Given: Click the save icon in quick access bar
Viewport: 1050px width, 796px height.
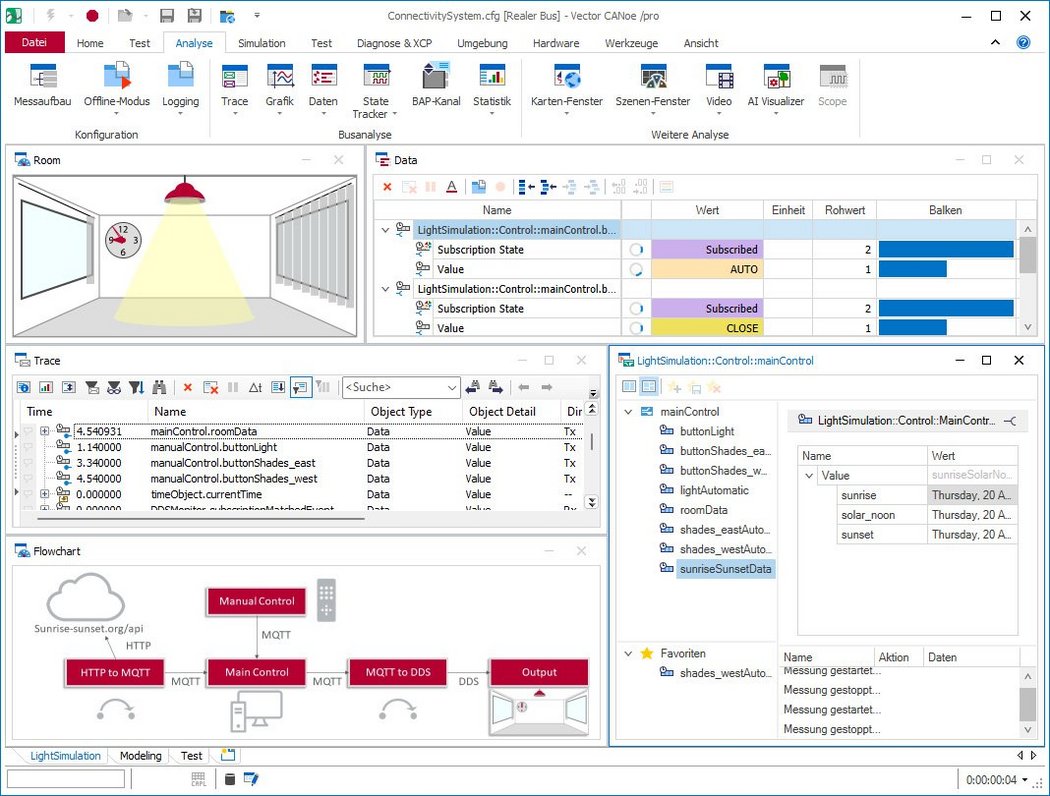Looking at the screenshot, I should (167, 15).
